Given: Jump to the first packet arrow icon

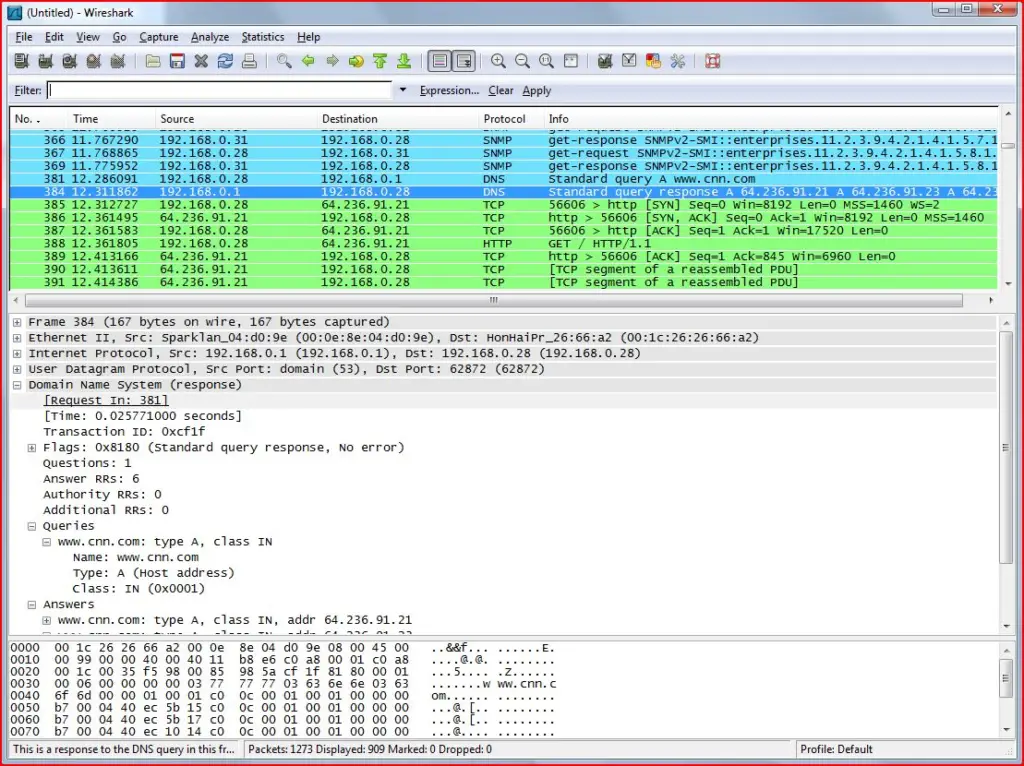Looking at the screenshot, I should (380, 61).
